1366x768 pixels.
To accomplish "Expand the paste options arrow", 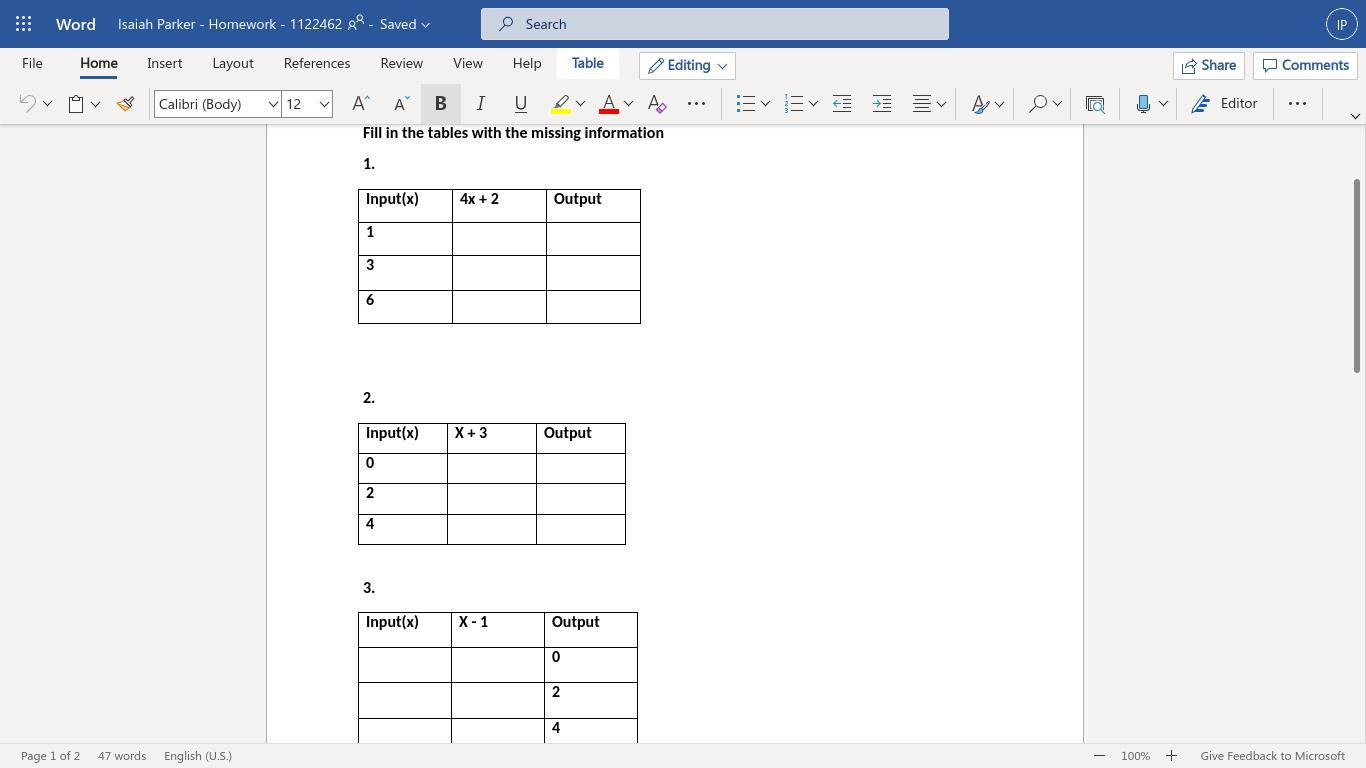I will coord(96,104).
